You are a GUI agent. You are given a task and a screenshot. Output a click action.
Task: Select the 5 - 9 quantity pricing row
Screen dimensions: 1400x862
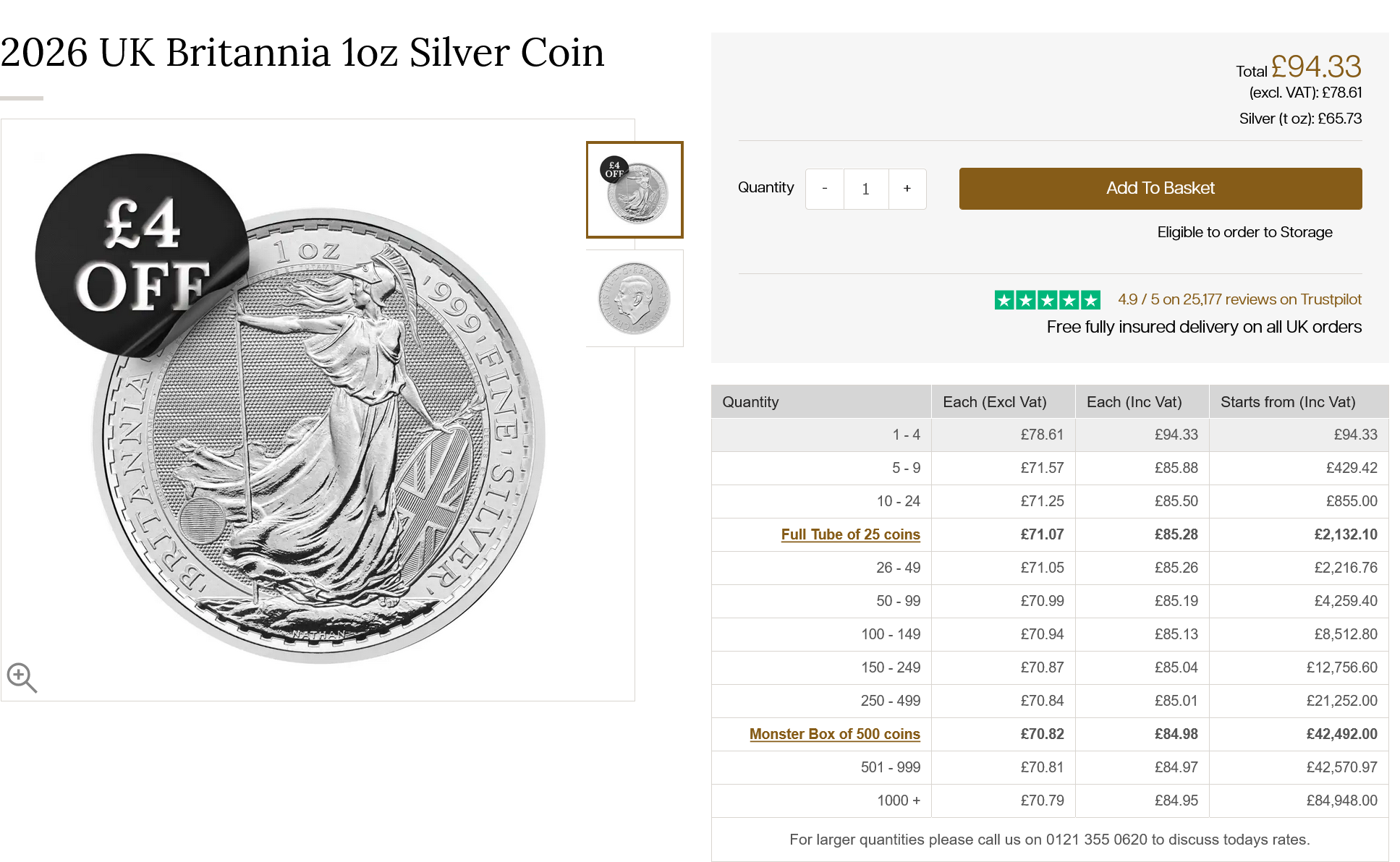click(x=1050, y=468)
